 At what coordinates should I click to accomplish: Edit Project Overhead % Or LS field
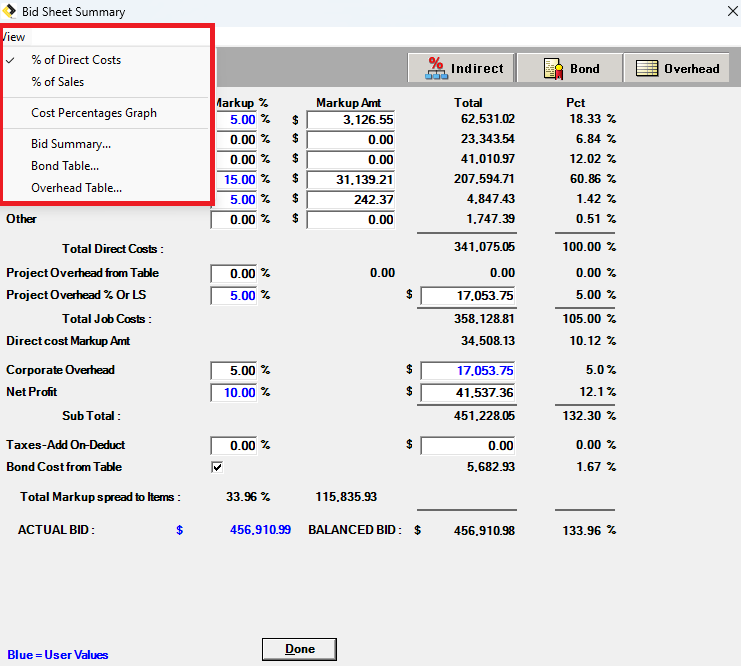234,295
